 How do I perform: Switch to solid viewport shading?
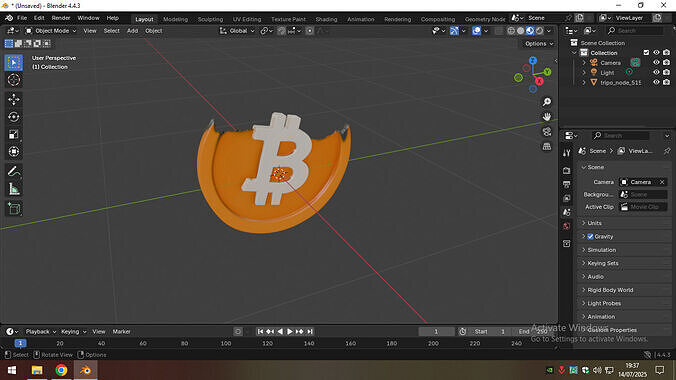520,31
